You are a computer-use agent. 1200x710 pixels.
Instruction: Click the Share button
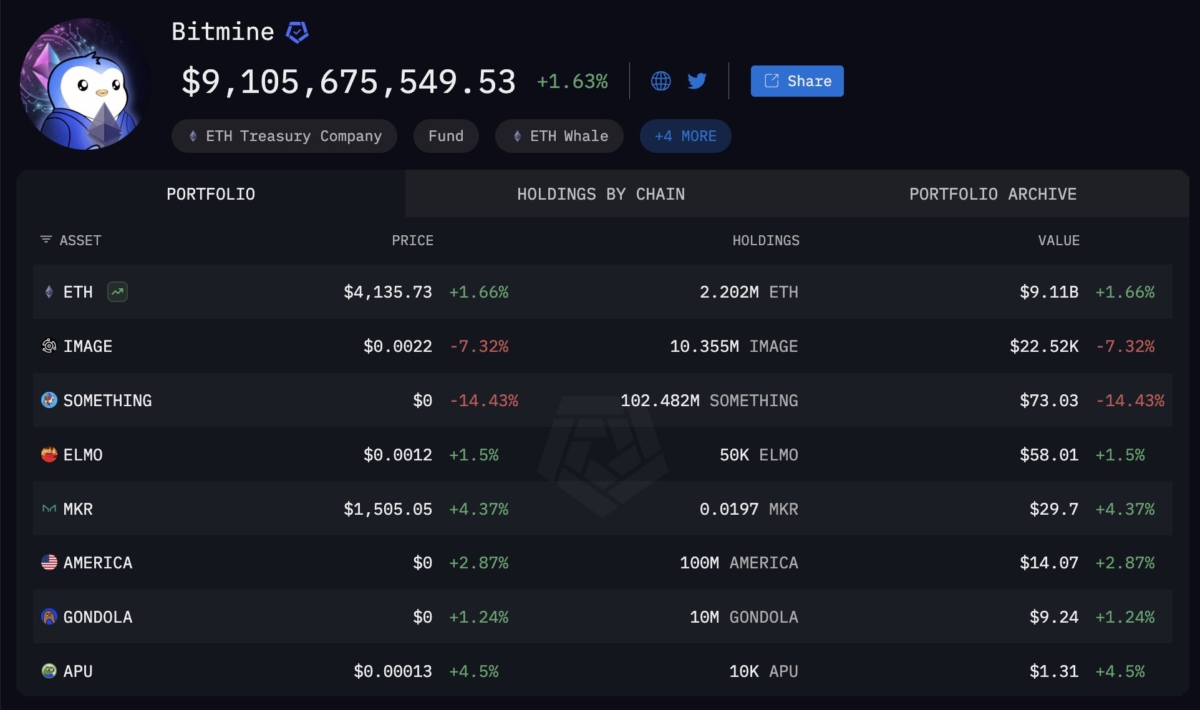tap(797, 81)
